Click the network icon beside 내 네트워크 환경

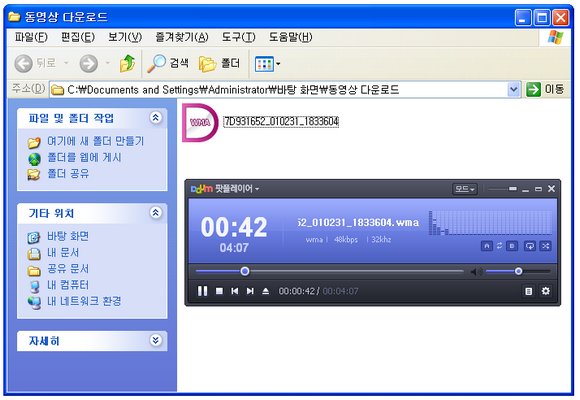34,303
